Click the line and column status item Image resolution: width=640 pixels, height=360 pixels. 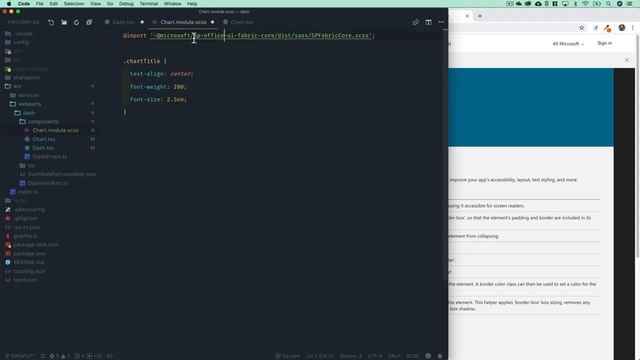(x=320, y=356)
